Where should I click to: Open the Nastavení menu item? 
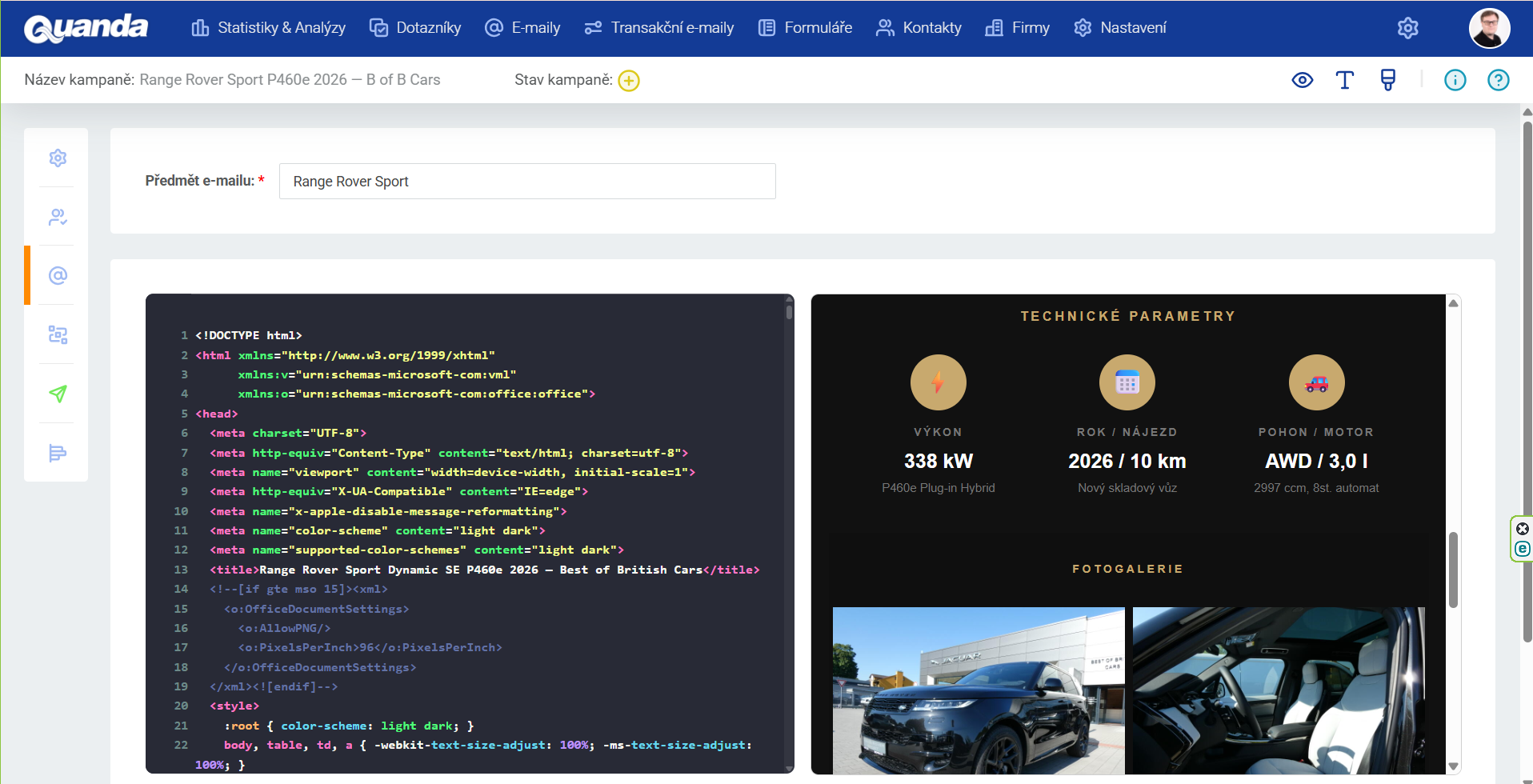coord(1119,28)
